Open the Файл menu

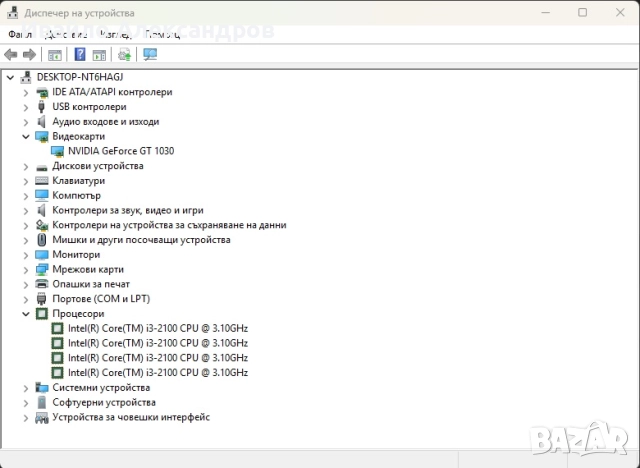coord(20,35)
